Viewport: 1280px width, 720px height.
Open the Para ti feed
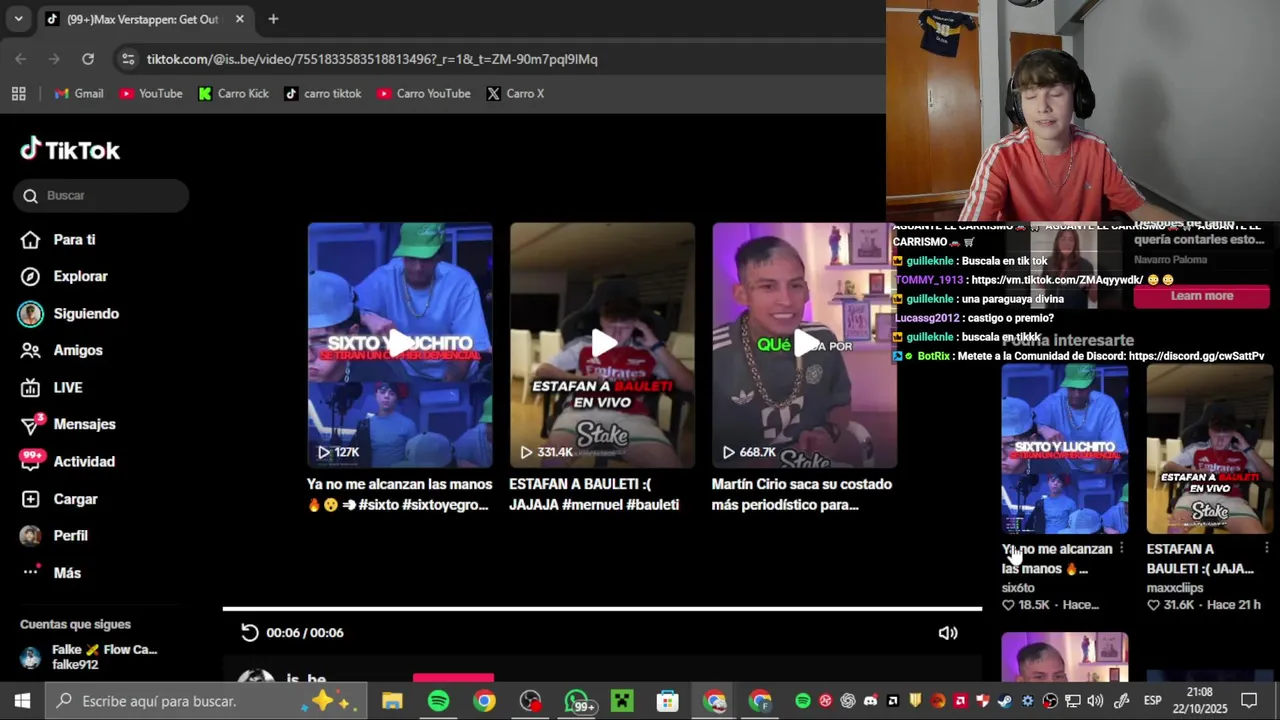58,240
